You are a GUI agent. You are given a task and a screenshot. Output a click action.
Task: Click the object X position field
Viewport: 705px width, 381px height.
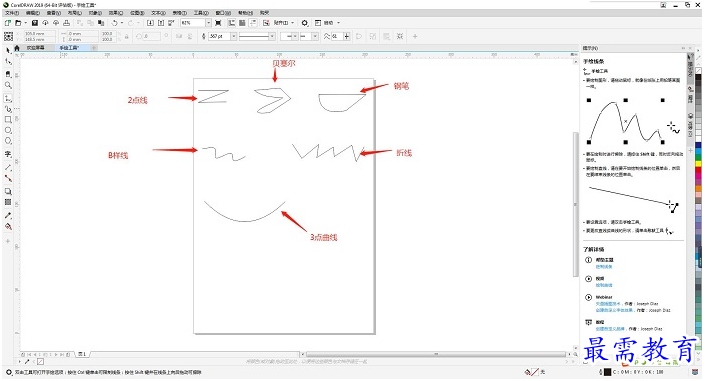click(x=40, y=34)
